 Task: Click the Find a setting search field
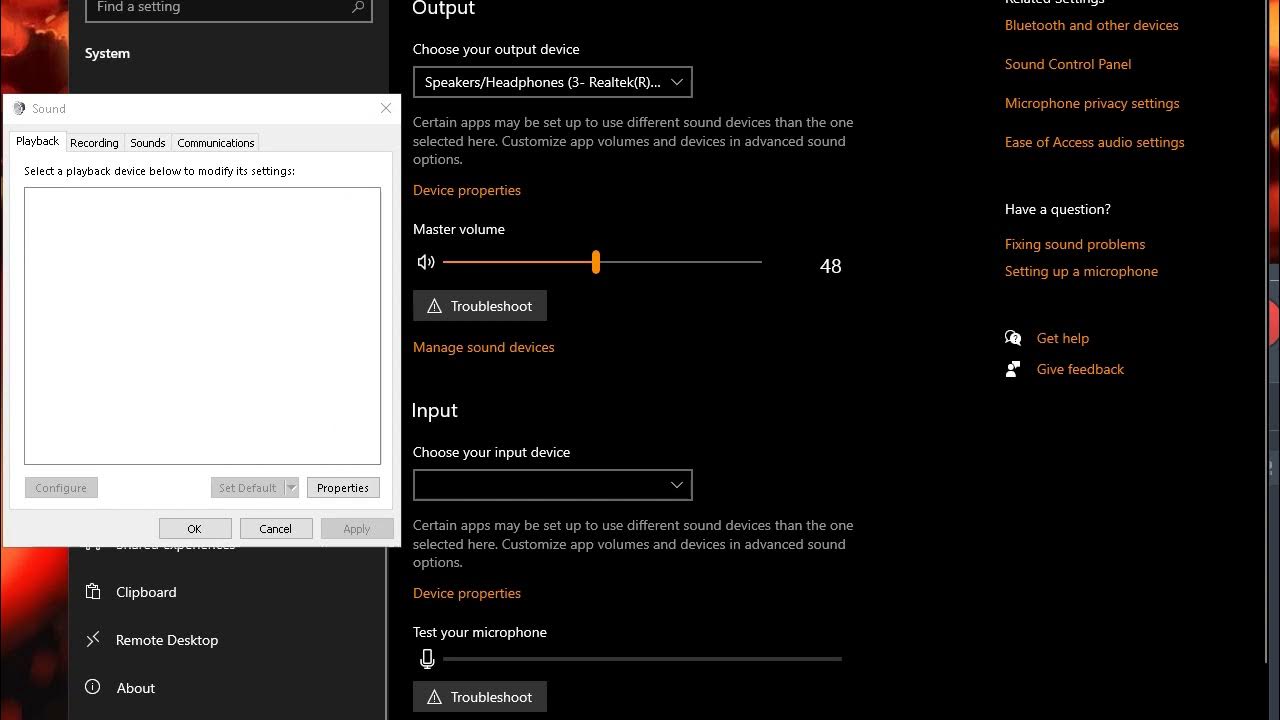tap(229, 8)
